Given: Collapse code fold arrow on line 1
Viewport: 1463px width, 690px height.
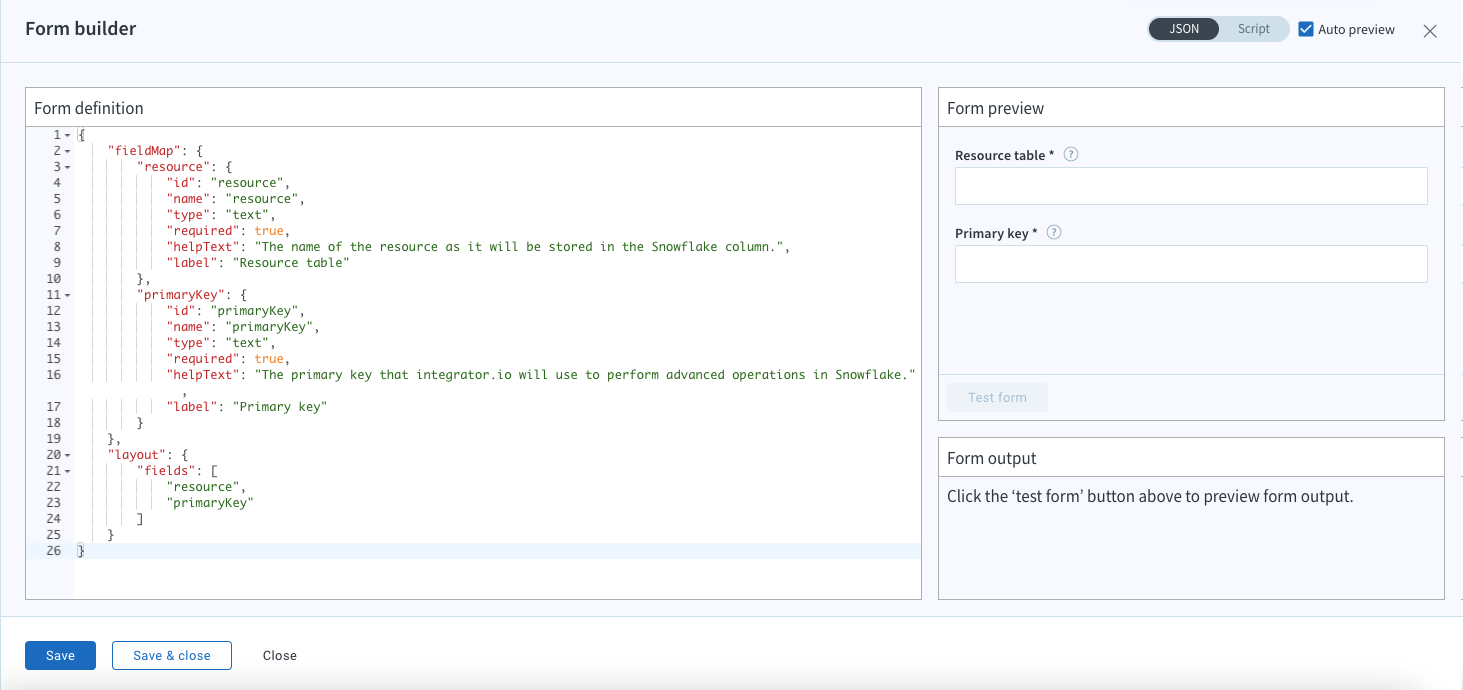Looking at the screenshot, I should pos(67,135).
